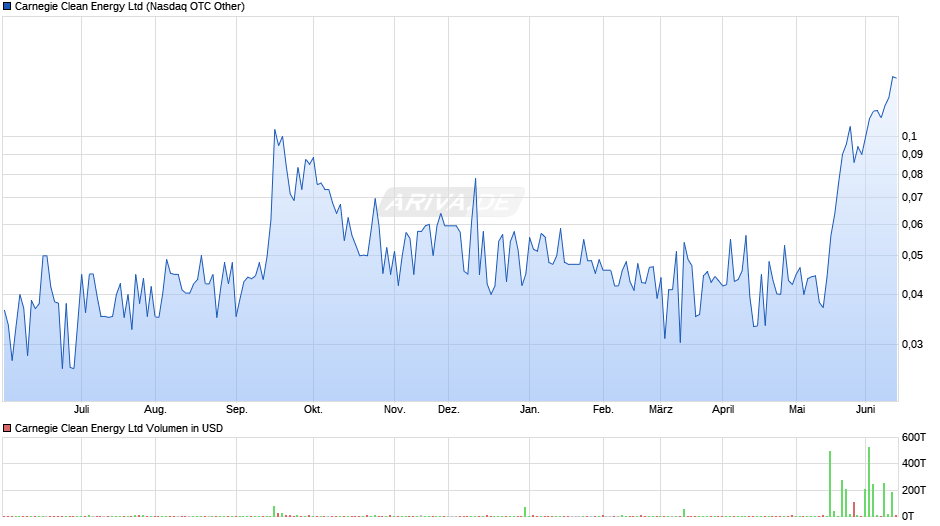Click the '0,09' price axis value
The height and width of the screenshot is (526, 940).
(x=912, y=154)
